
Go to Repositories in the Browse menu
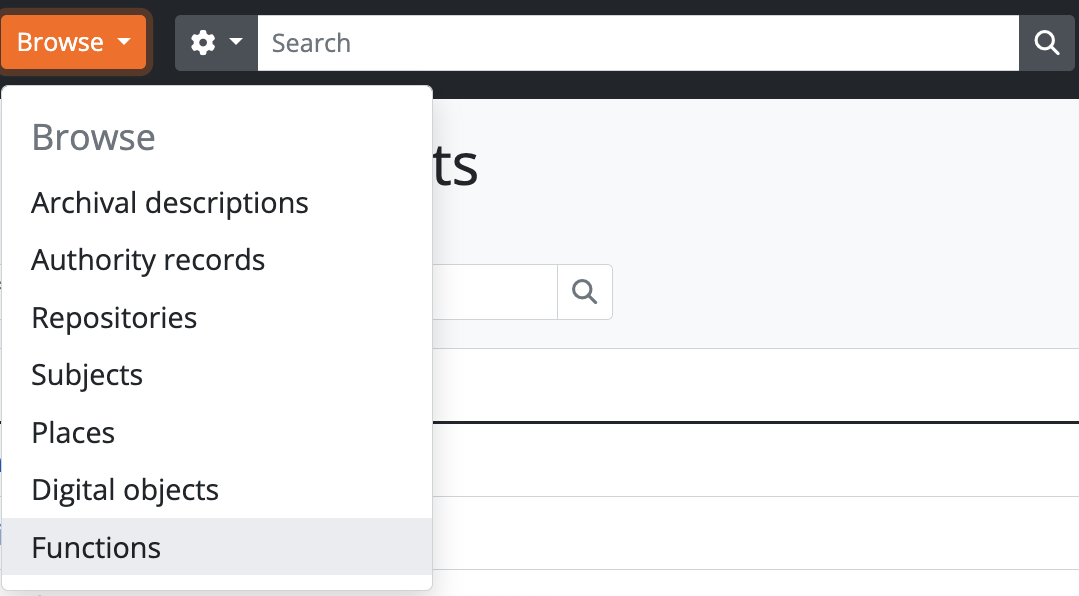tap(114, 318)
